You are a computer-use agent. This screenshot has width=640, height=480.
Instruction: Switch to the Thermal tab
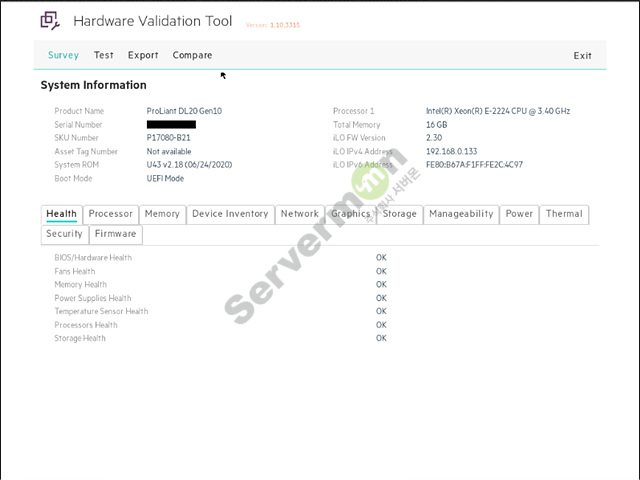click(x=564, y=214)
